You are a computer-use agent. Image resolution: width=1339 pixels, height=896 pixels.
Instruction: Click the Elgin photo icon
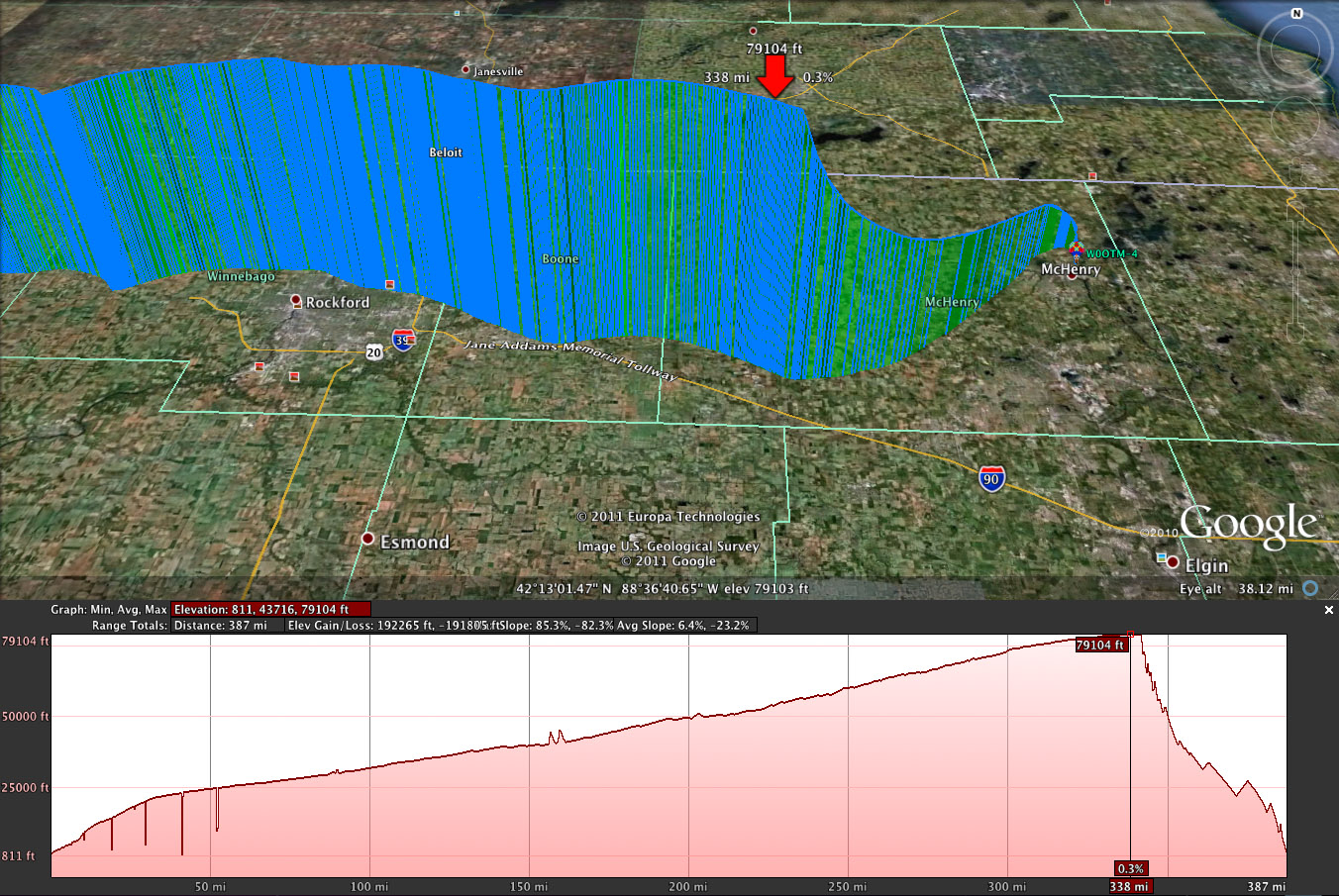1162,557
